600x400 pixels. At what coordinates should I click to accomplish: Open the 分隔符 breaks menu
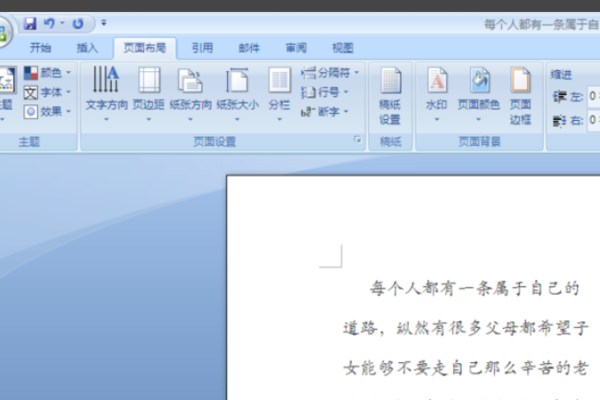pyautogui.click(x=330, y=72)
